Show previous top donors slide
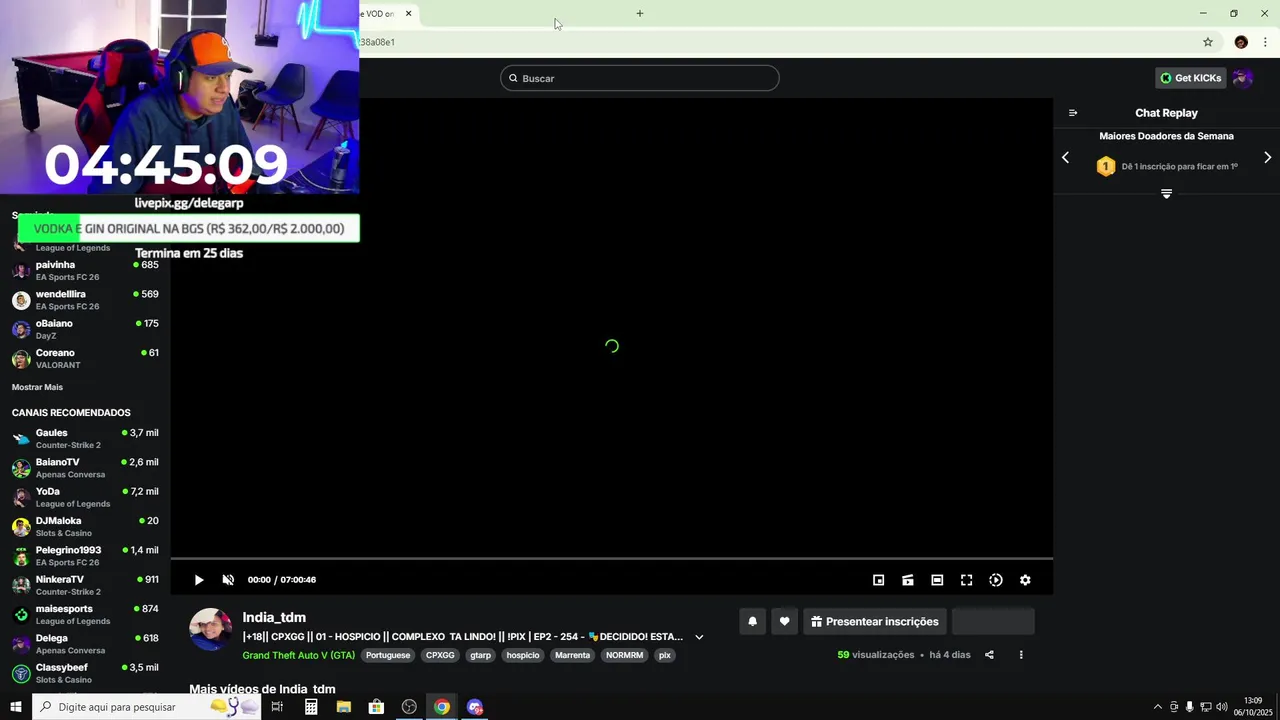 pyautogui.click(x=1065, y=158)
